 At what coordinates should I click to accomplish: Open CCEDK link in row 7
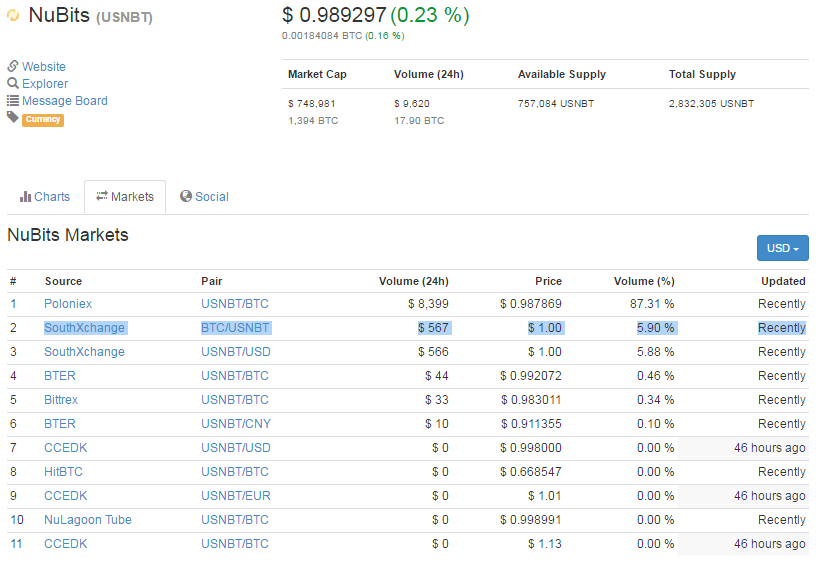tap(65, 448)
